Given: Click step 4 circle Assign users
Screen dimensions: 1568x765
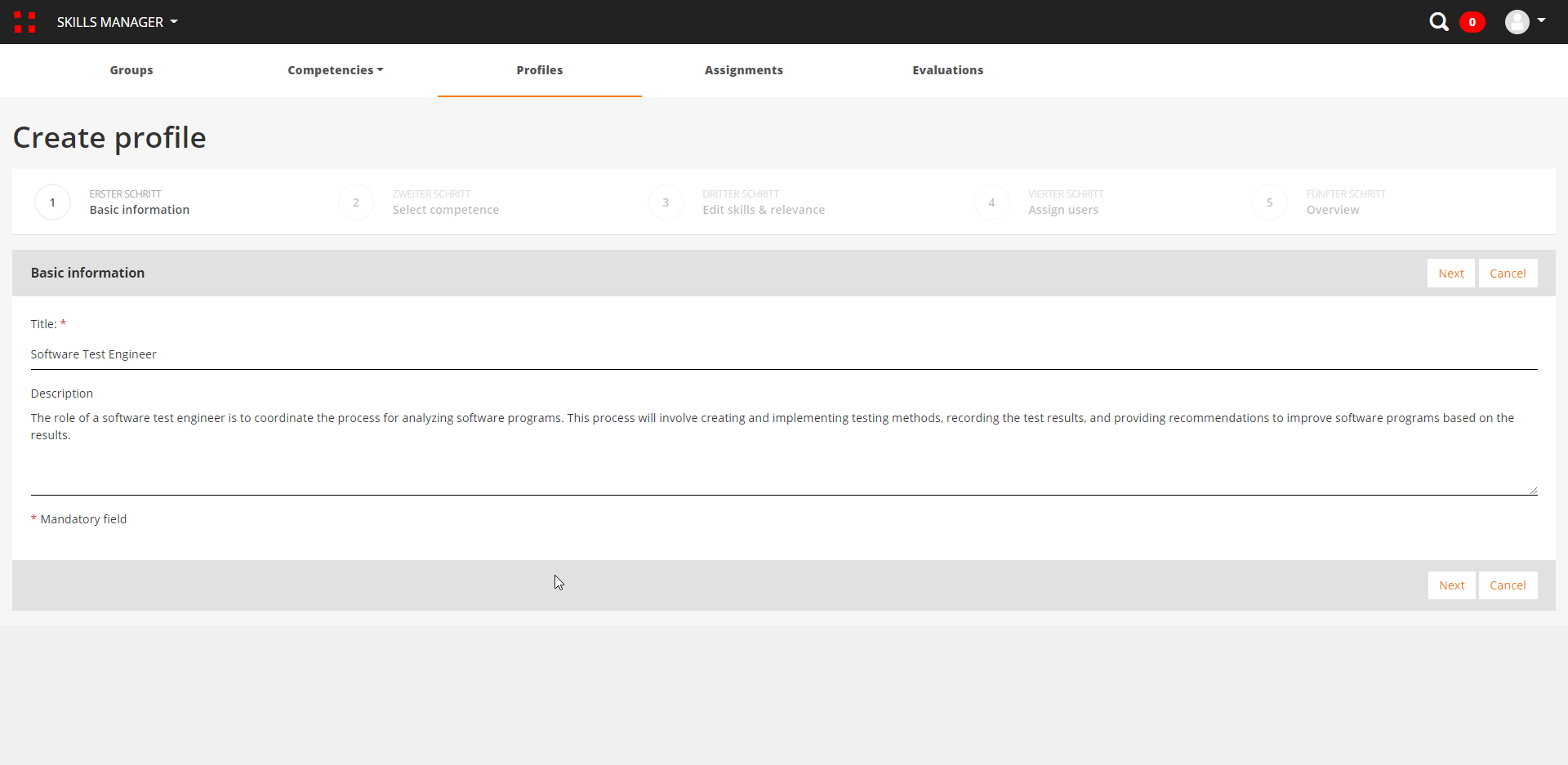Looking at the screenshot, I should (991, 202).
